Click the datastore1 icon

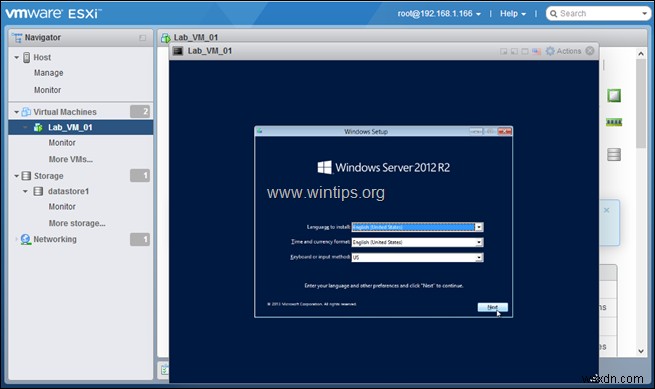pyautogui.click(x=38, y=191)
